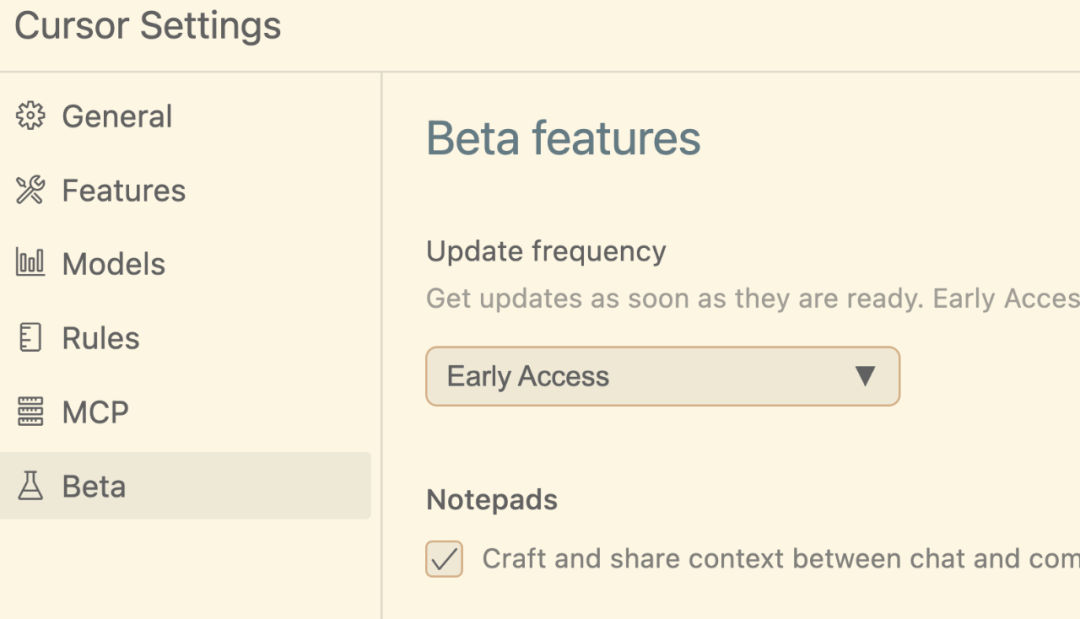The height and width of the screenshot is (619, 1080).
Task: Disable the Notepads checkbox
Action: (x=444, y=558)
